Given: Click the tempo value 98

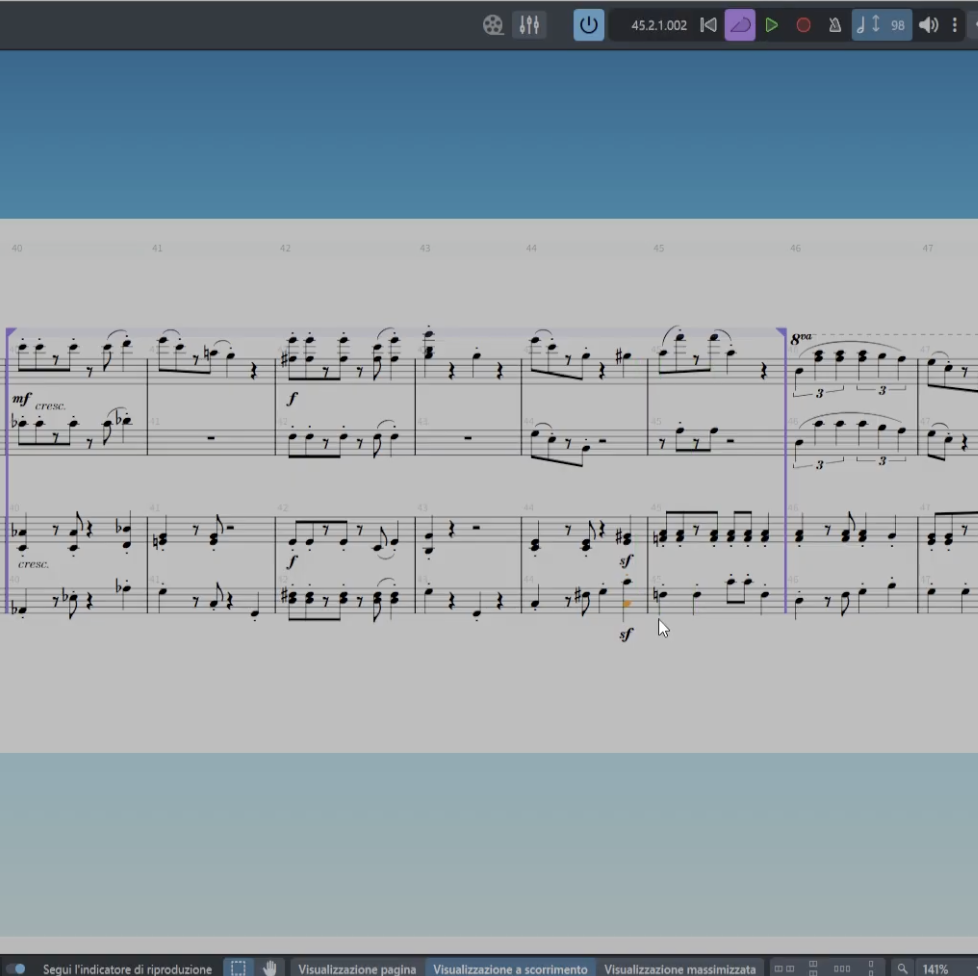Looking at the screenshot, I should point(897,25).
